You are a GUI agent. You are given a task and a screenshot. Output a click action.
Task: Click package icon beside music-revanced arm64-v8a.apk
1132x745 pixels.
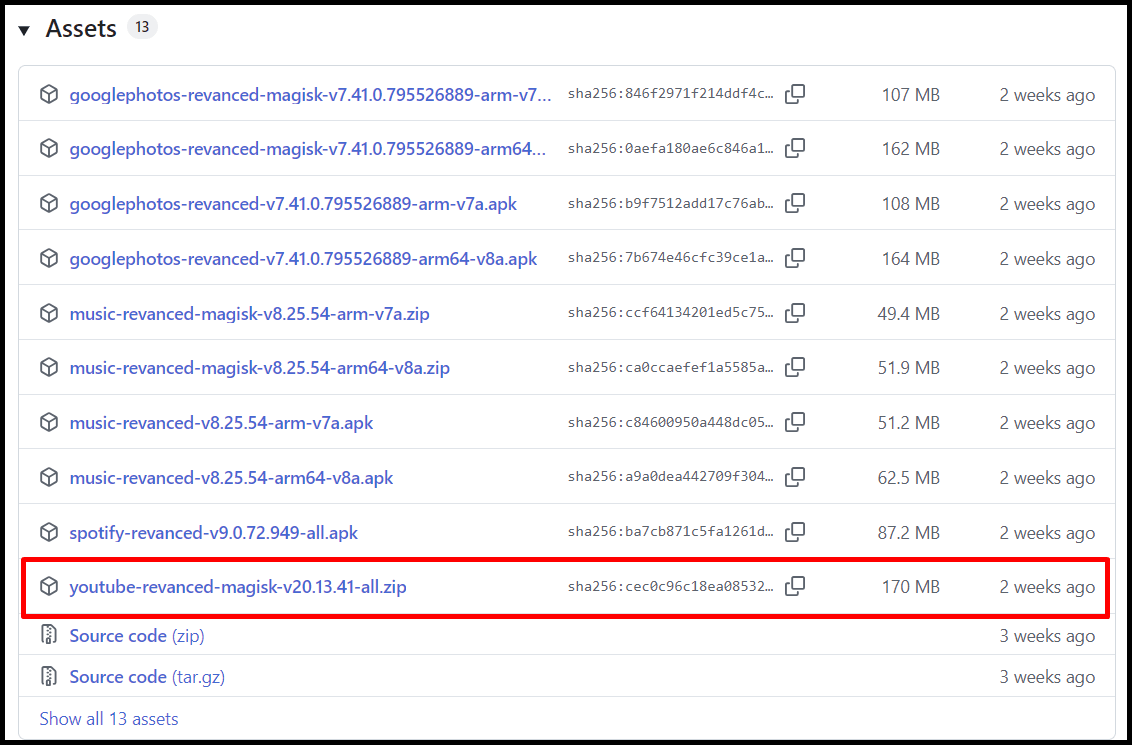point(48,477)
